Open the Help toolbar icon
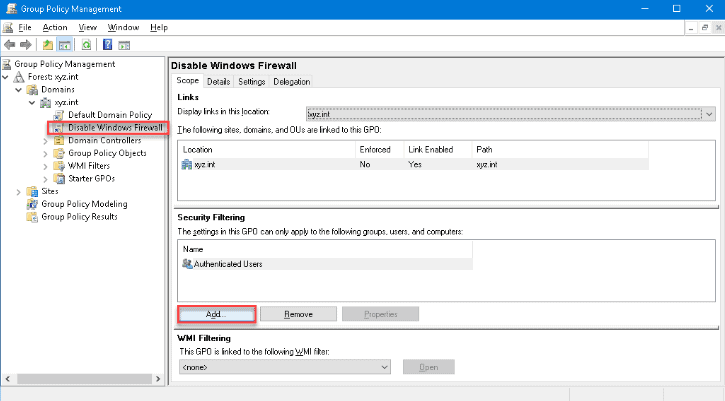 107,45
